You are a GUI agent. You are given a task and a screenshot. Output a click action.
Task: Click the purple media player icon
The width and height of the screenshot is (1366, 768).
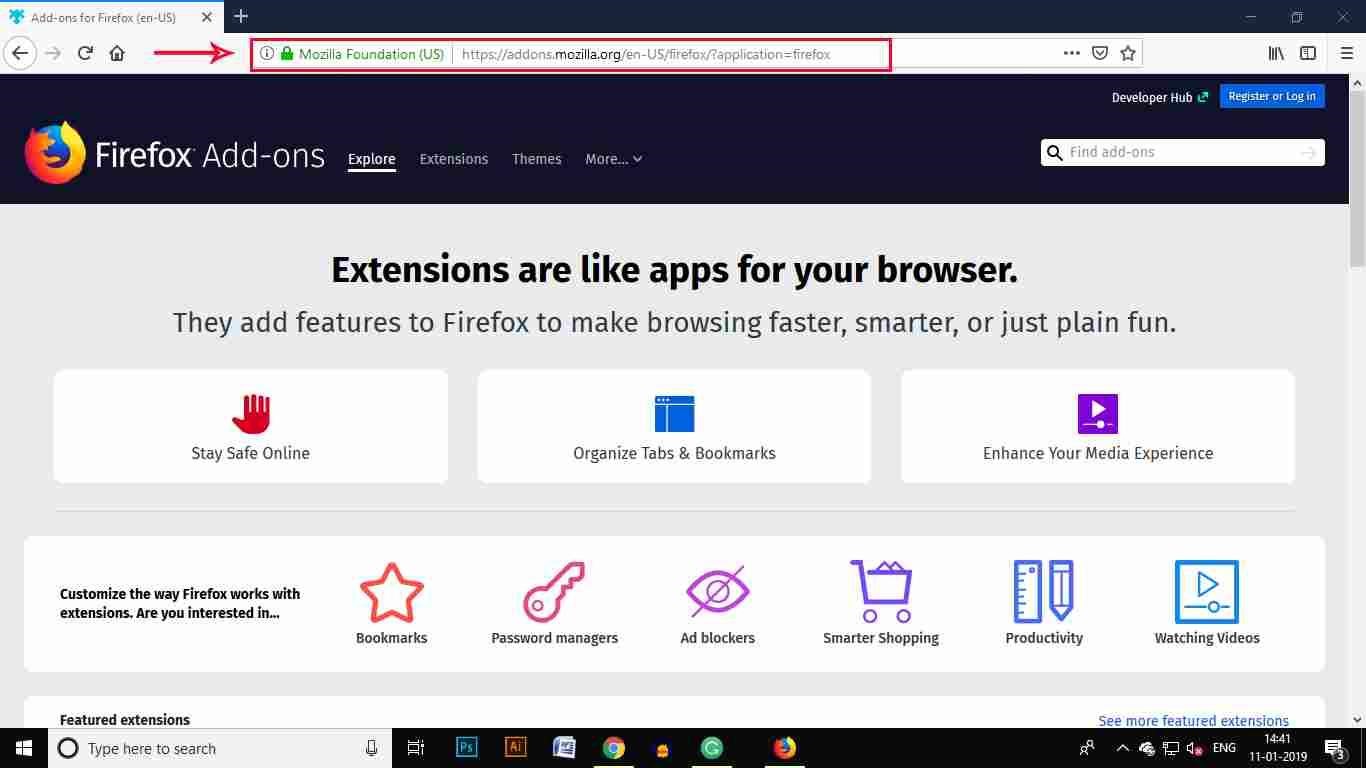coord(1098,413)
